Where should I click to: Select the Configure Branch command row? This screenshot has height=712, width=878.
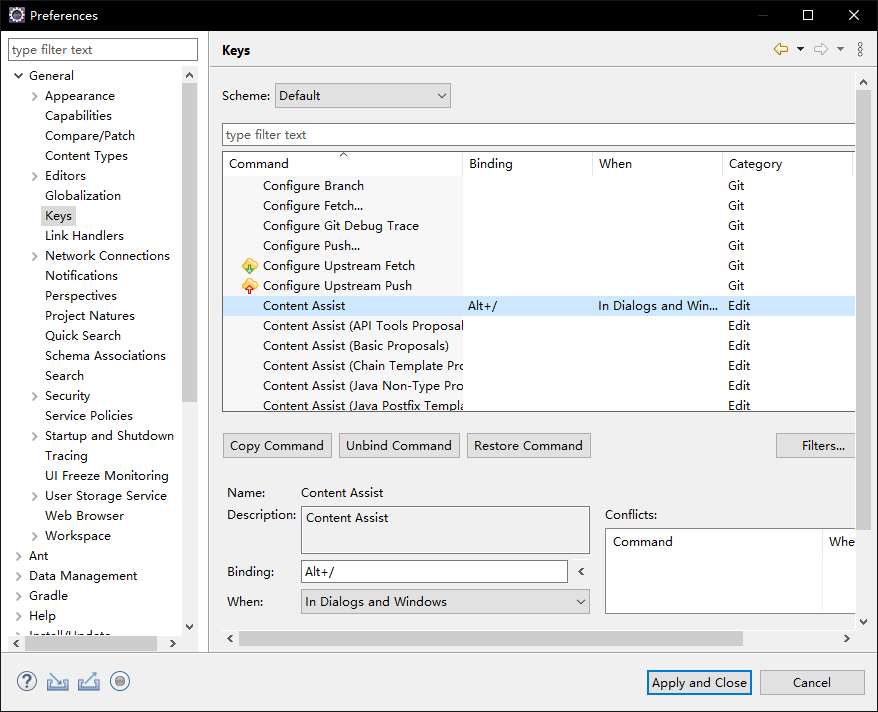539,186
